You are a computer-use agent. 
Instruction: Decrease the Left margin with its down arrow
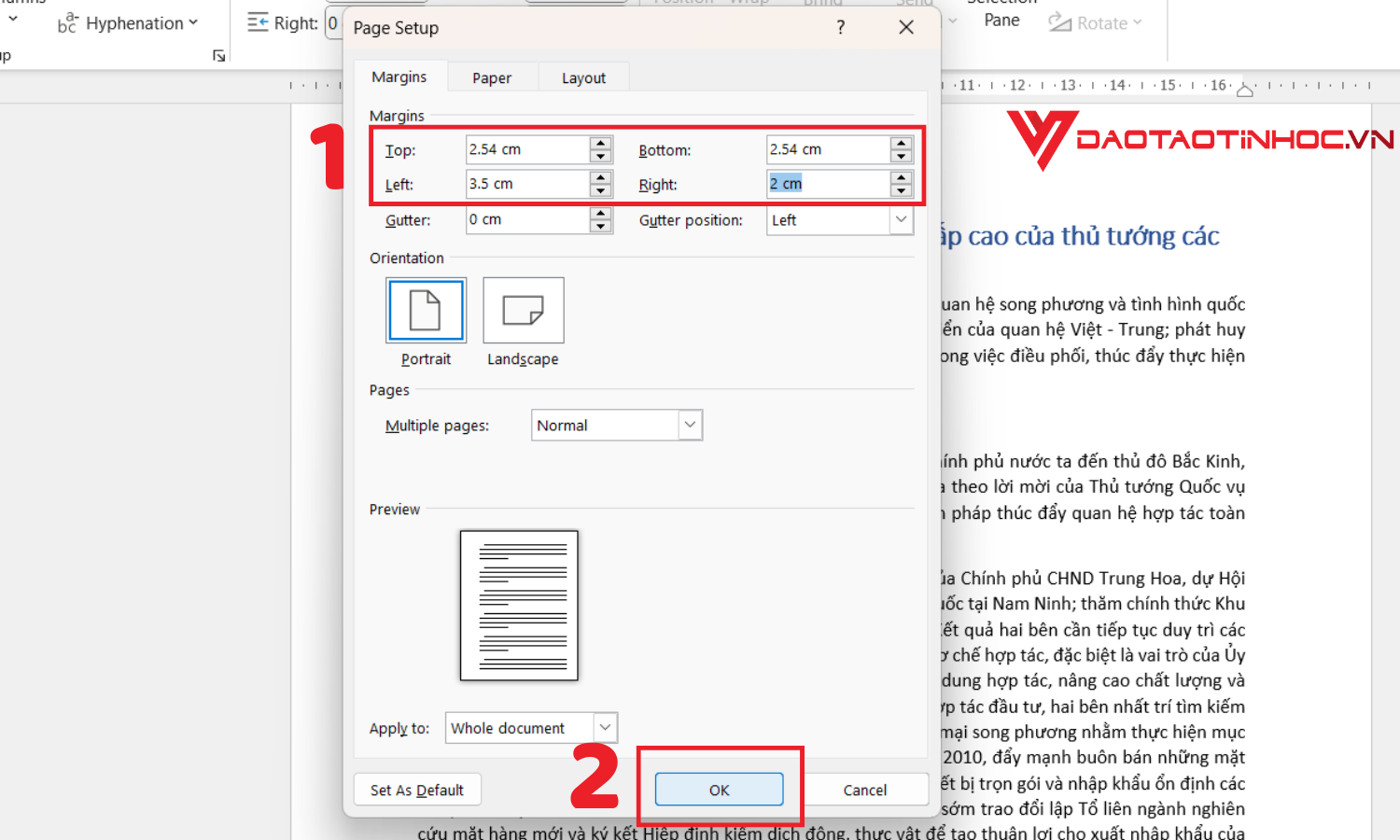click(x=601, y=190)
